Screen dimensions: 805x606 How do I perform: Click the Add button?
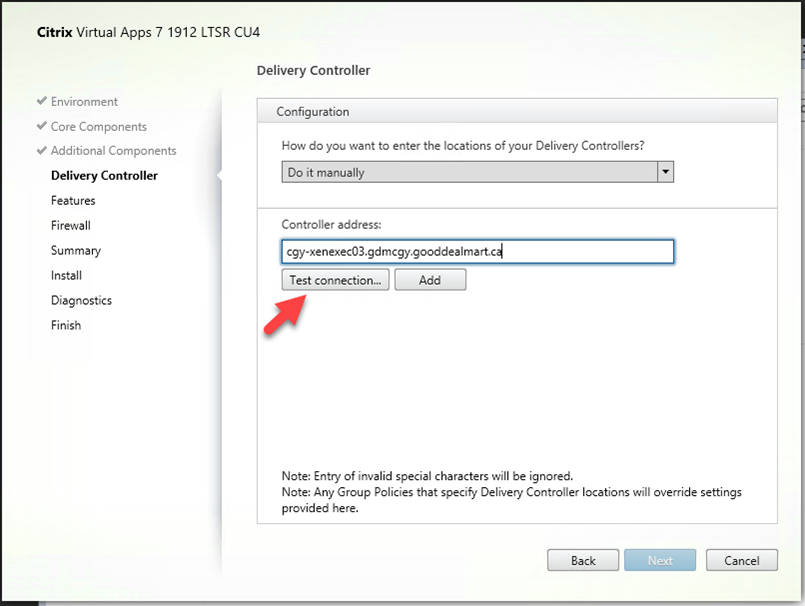coord(430,280)
